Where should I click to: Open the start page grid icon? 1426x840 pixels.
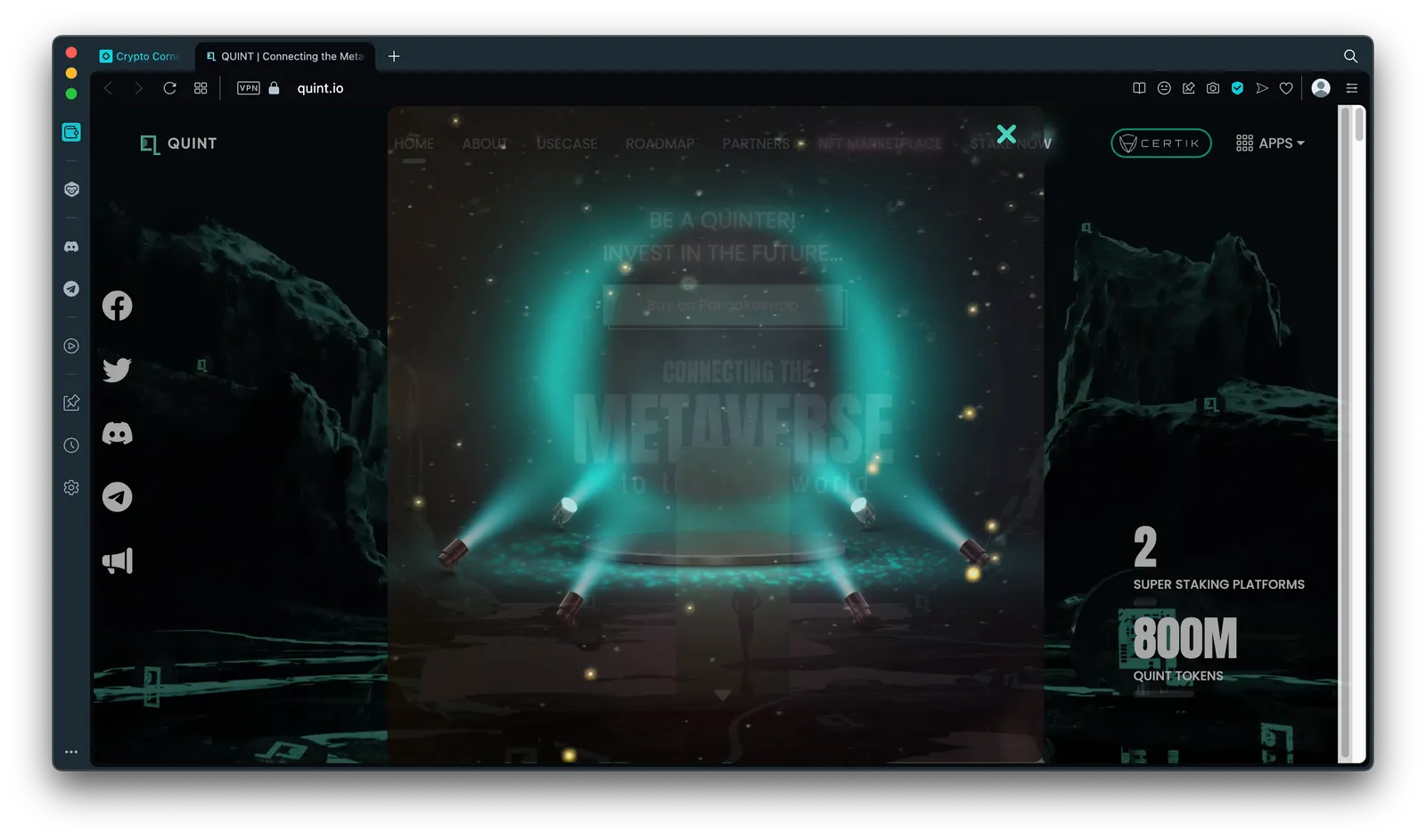click(201, 88)
